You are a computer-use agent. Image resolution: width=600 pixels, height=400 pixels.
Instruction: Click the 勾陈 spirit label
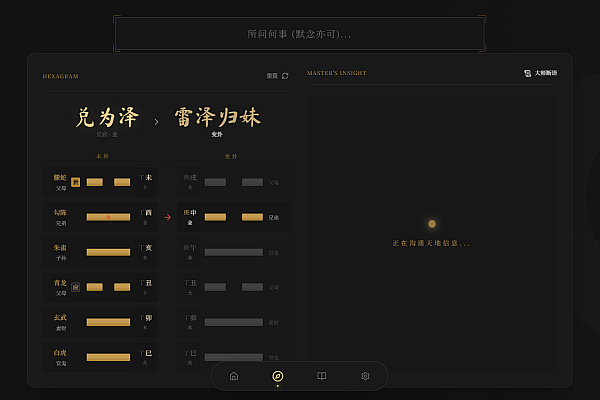point(60,212)
